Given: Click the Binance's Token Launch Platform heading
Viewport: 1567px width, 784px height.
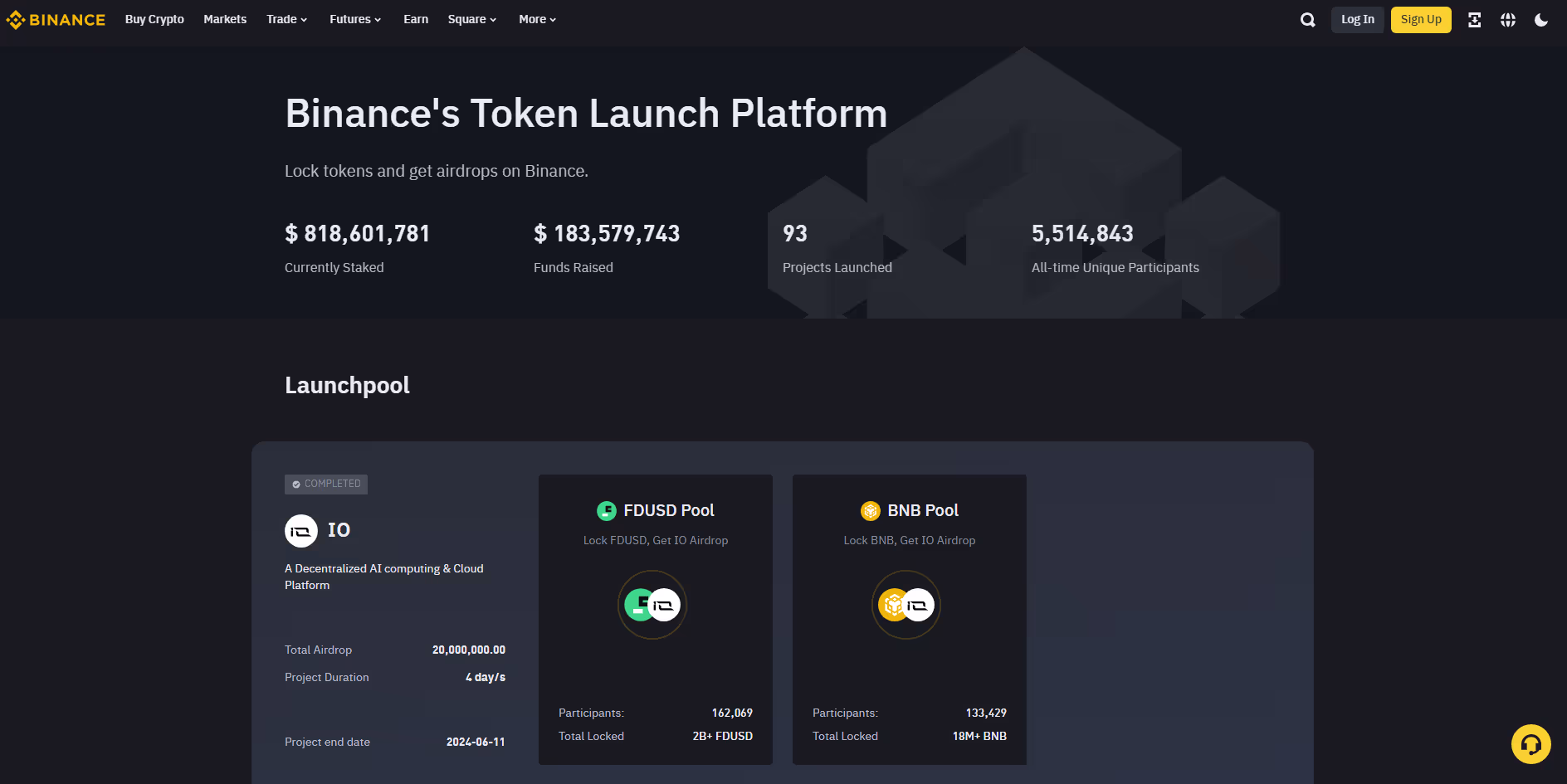Looking at the screenshot, I should pos(586,114).
